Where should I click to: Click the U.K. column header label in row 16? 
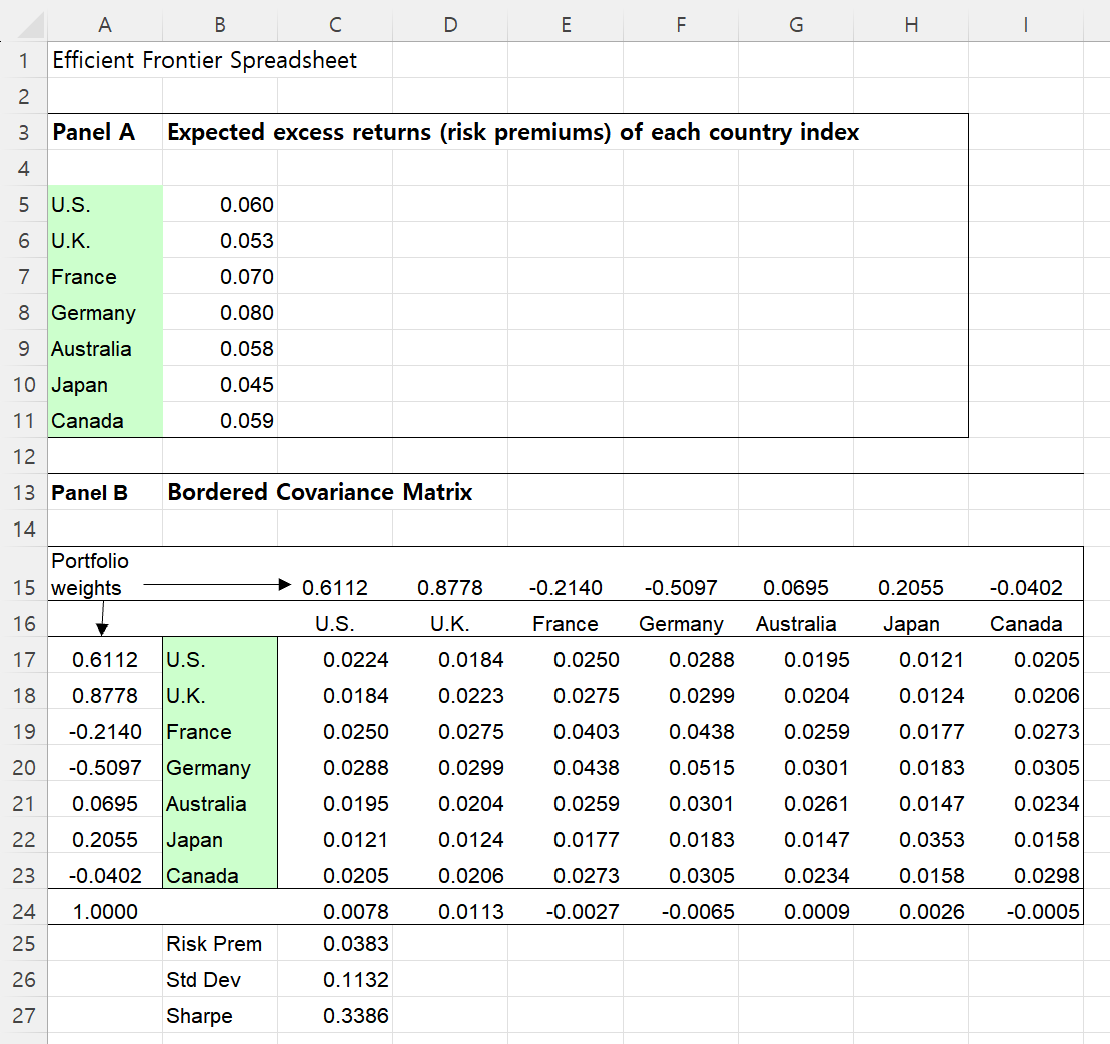coord(450,624)
